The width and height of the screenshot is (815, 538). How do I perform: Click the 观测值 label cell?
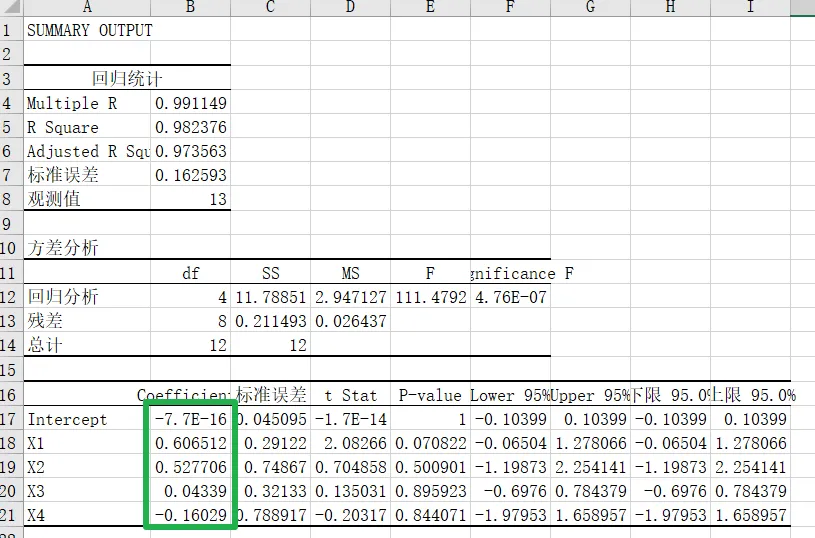point(87,199)
